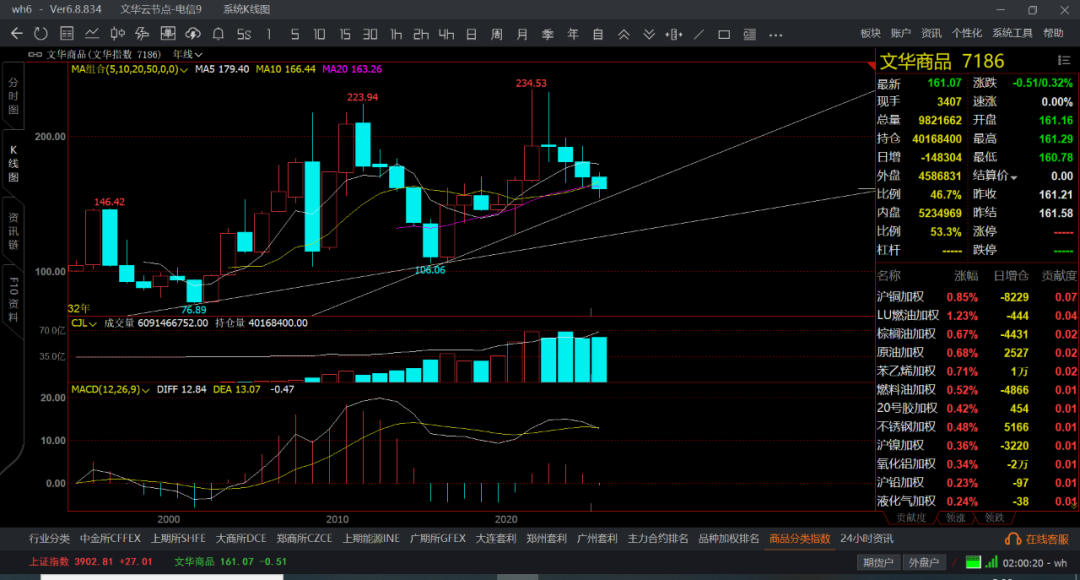Screen dimensions: 1080x580
Task: Select the 原油加权 row in the list
Action: tap(977, 353)
